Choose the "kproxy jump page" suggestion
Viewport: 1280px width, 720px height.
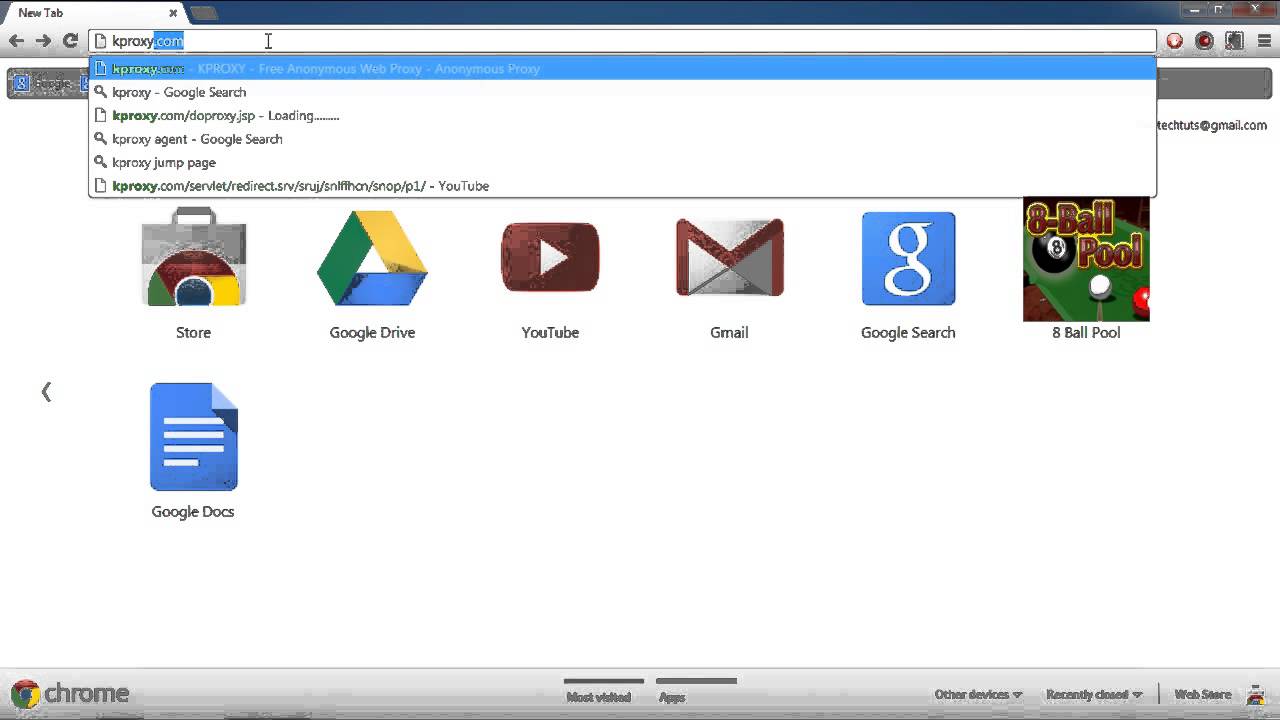pos(622,162)
